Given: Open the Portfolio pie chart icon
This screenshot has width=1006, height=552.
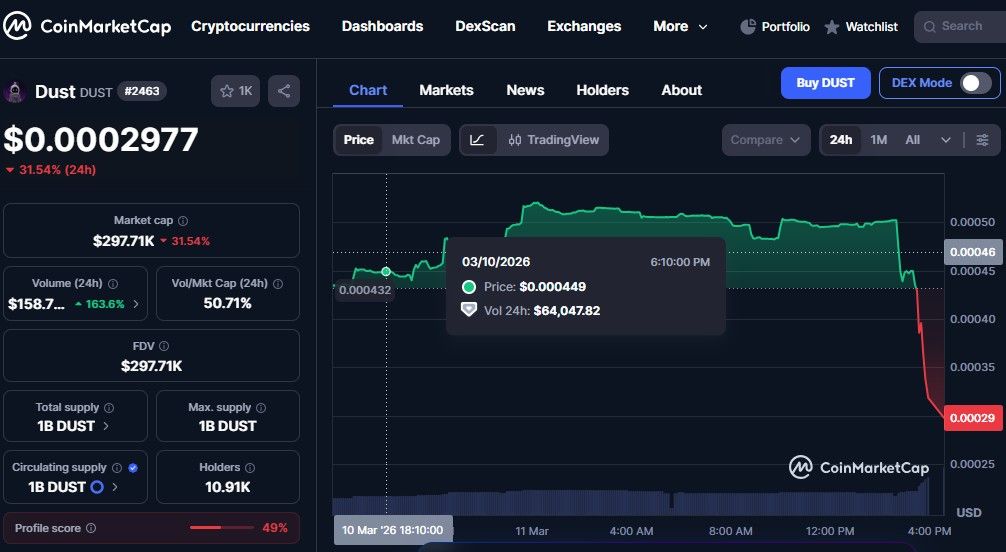Looking at the screenshot, I should pyautogui.click(x=747, y=26).
